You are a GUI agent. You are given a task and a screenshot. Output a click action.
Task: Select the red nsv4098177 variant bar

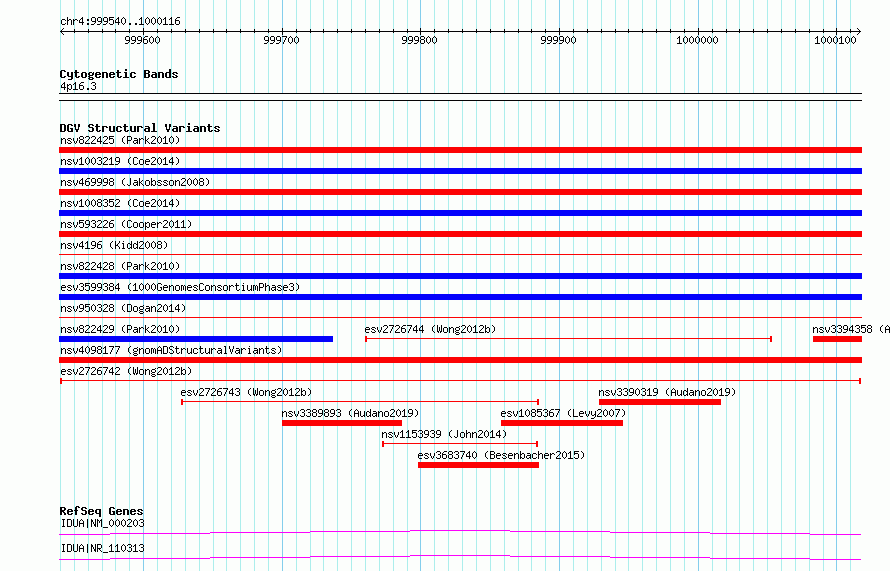tap(460, 360)
